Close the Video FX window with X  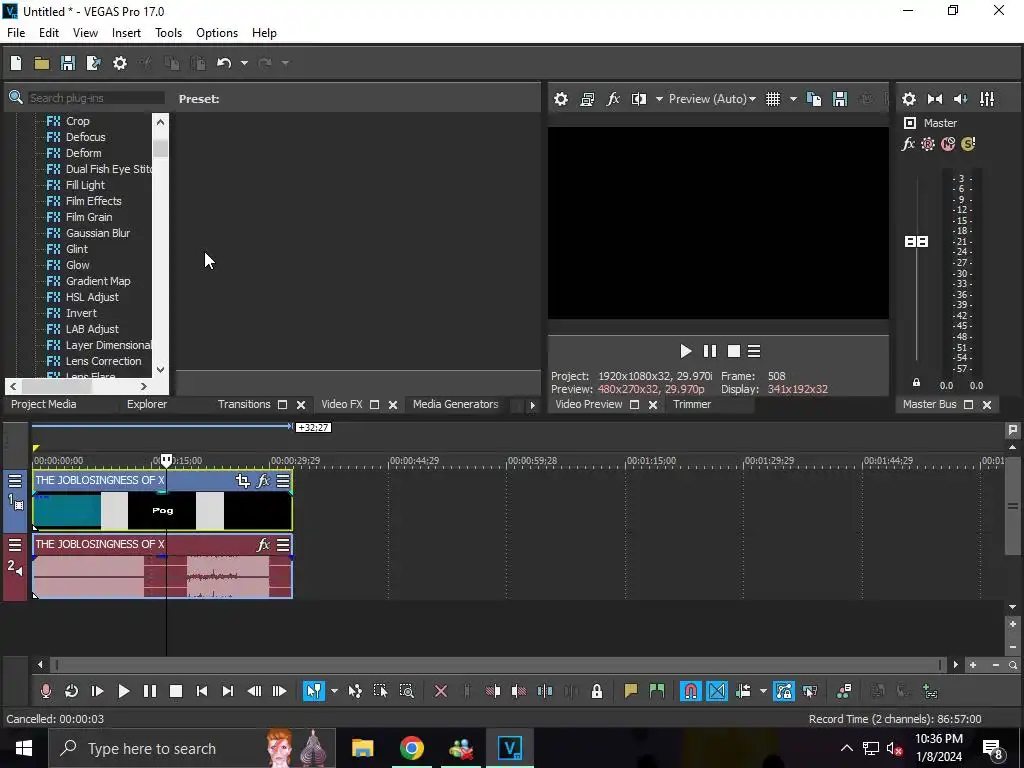pyautogui.click(x=393, y=405)
